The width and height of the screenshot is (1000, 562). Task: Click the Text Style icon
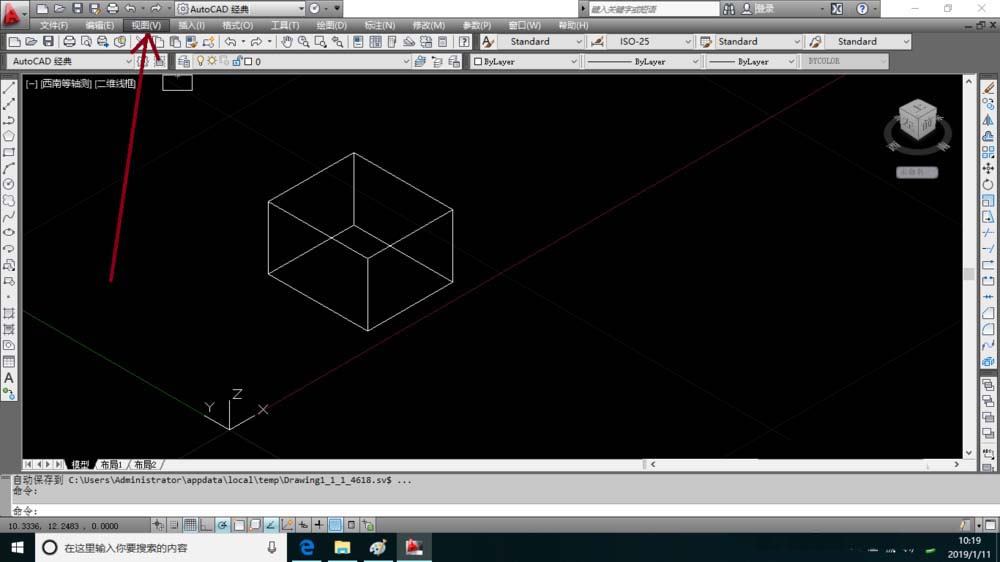488,41
